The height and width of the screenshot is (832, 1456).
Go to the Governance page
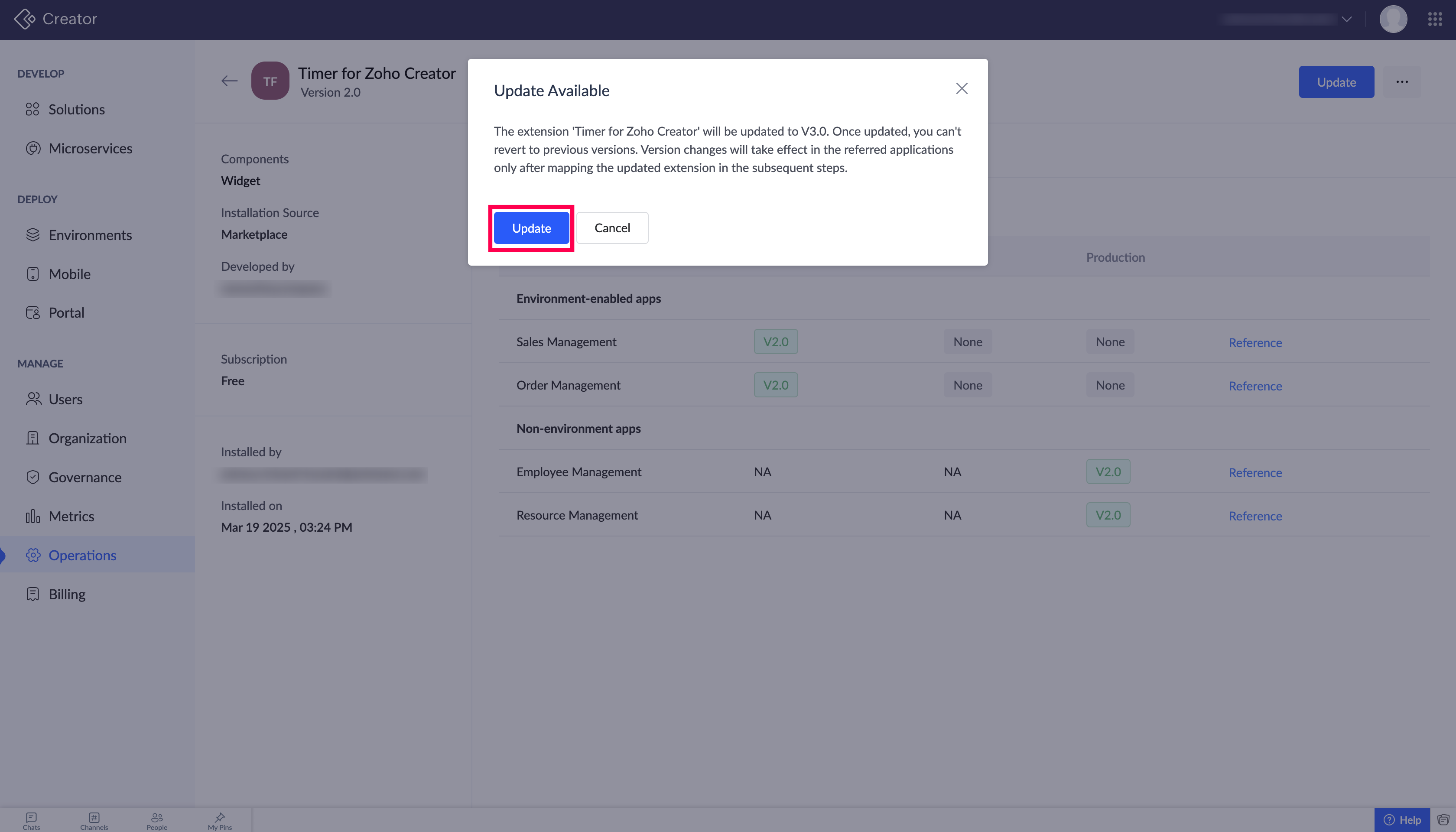(x=84, y=477)
